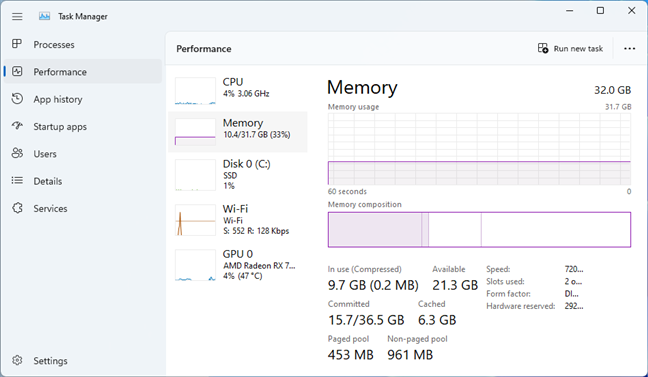The height and width of the screenshot is (377, 648).
Task: Go to the Processes page
Action: click(83, 44)
